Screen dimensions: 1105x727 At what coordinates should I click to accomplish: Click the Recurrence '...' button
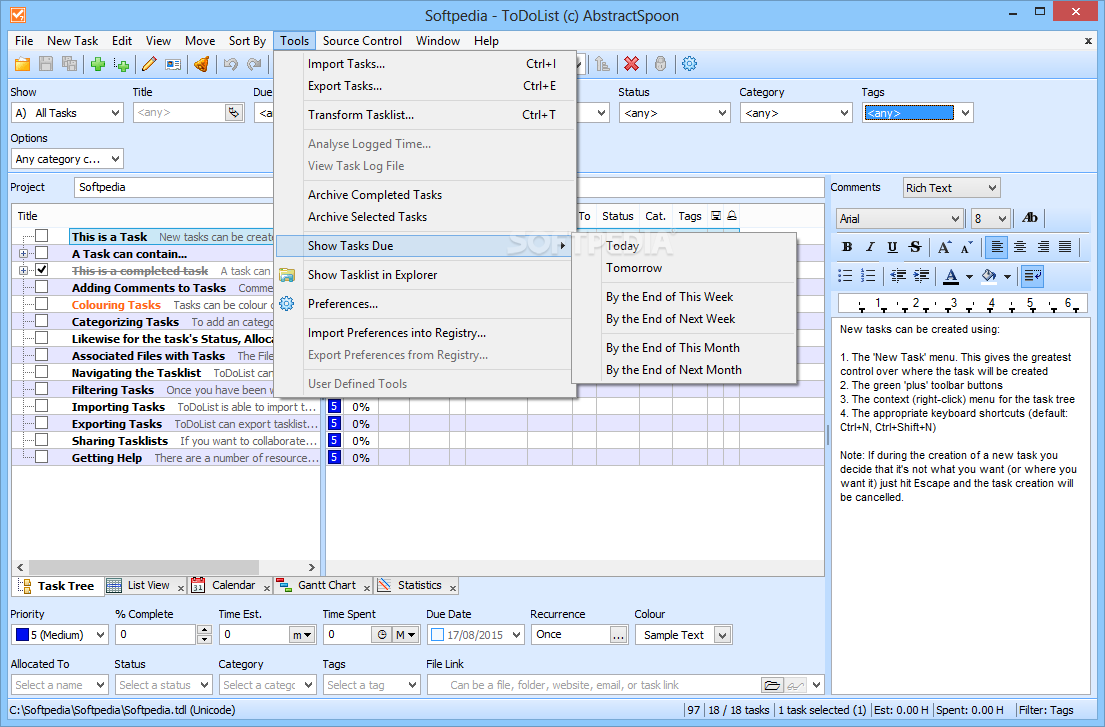coord(618,635)
